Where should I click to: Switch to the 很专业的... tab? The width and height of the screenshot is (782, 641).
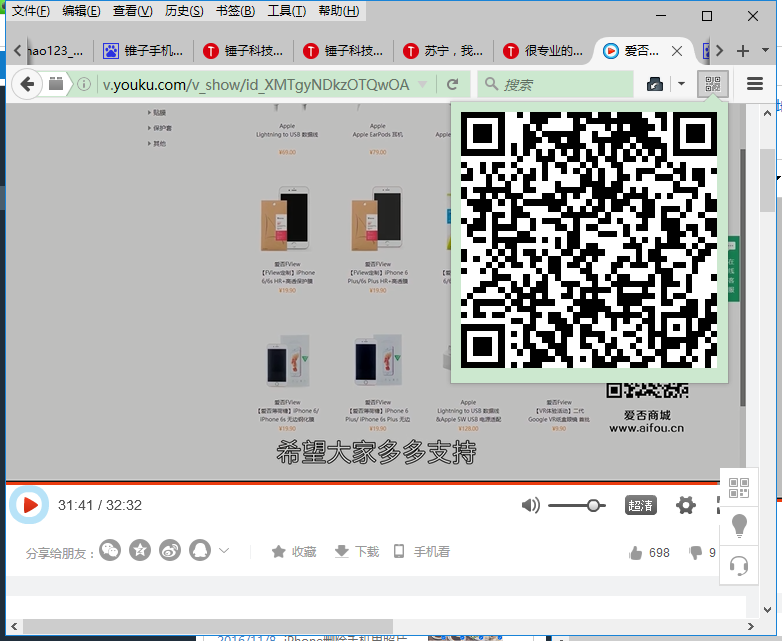(543, 50)
